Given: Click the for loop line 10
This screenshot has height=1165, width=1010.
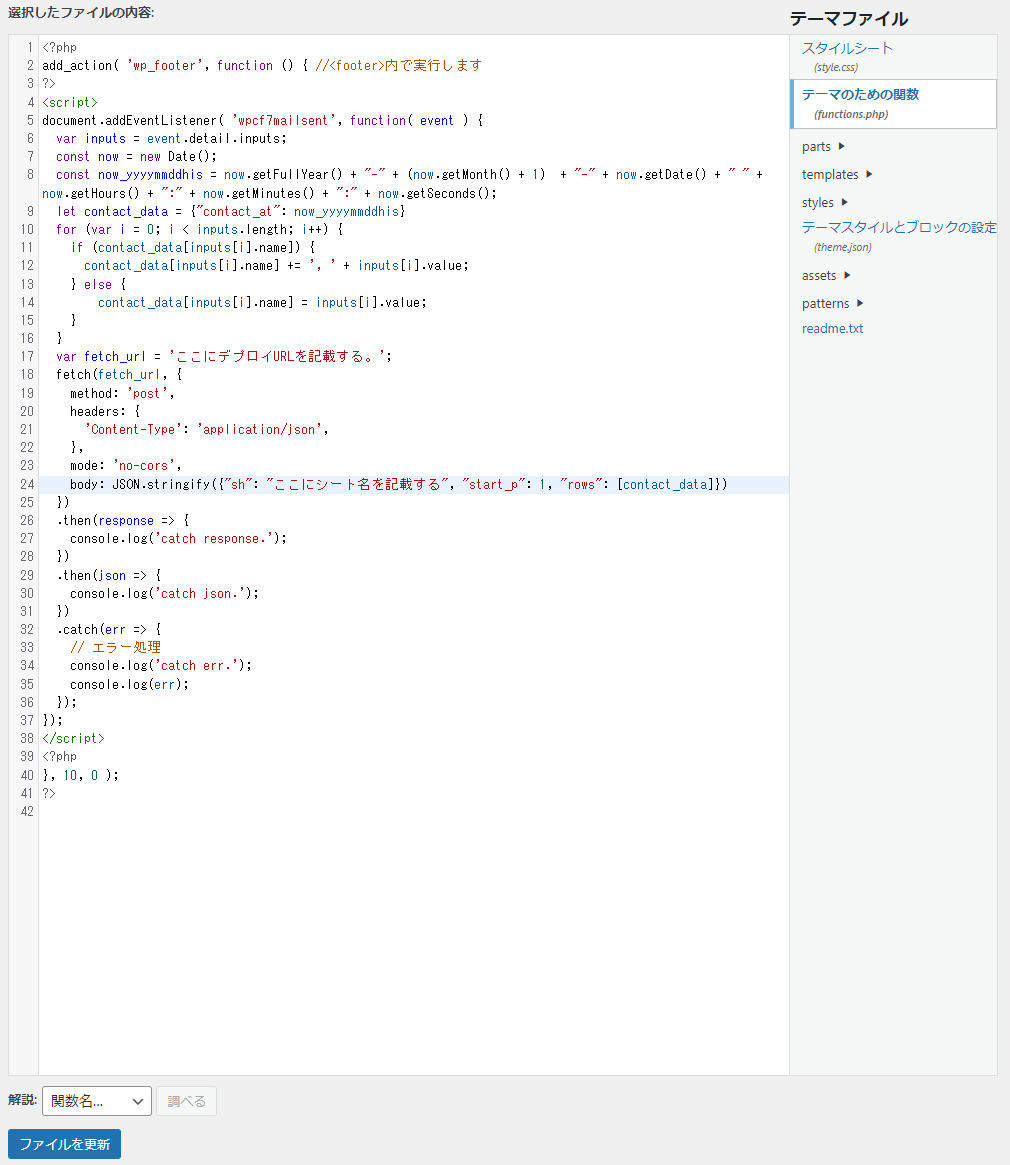Looking at the screenshot, I should tap(199, 230).
